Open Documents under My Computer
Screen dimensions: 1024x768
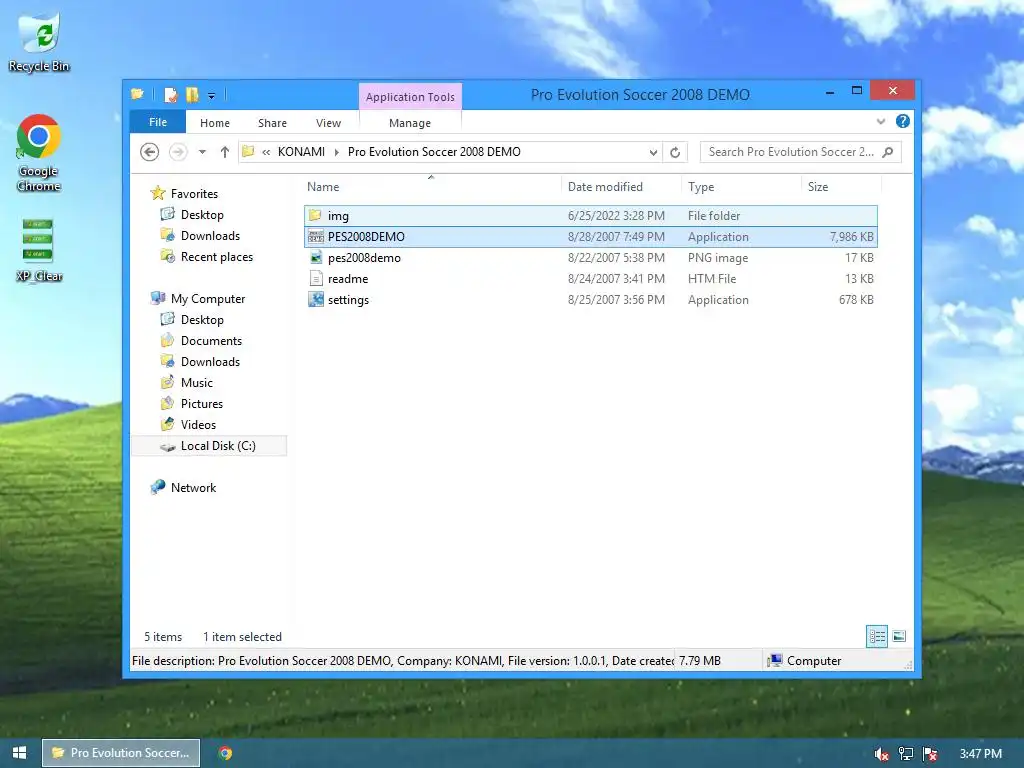[211, 340]
